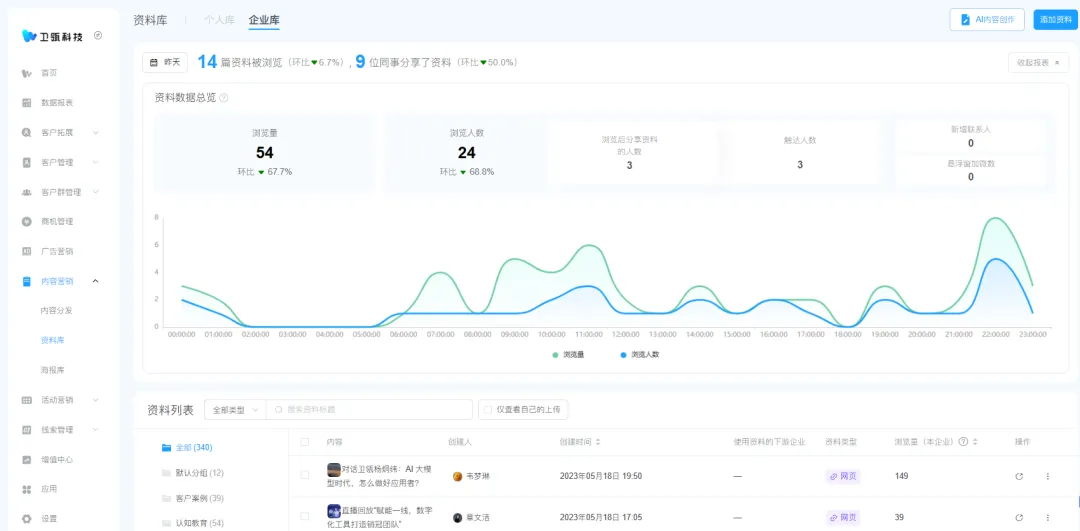Click the help icon beside 资料数据总览
This screenshot has width=1080, height=531.
[224, 98]
